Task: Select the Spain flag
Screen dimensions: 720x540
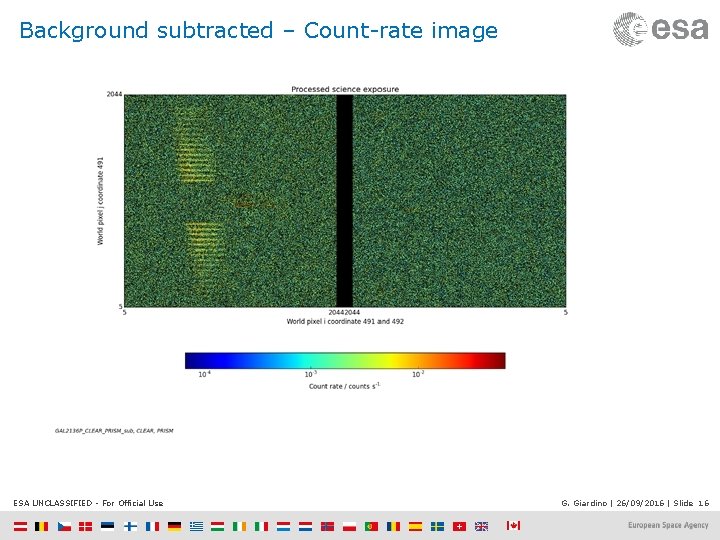Action: [415, 526]
